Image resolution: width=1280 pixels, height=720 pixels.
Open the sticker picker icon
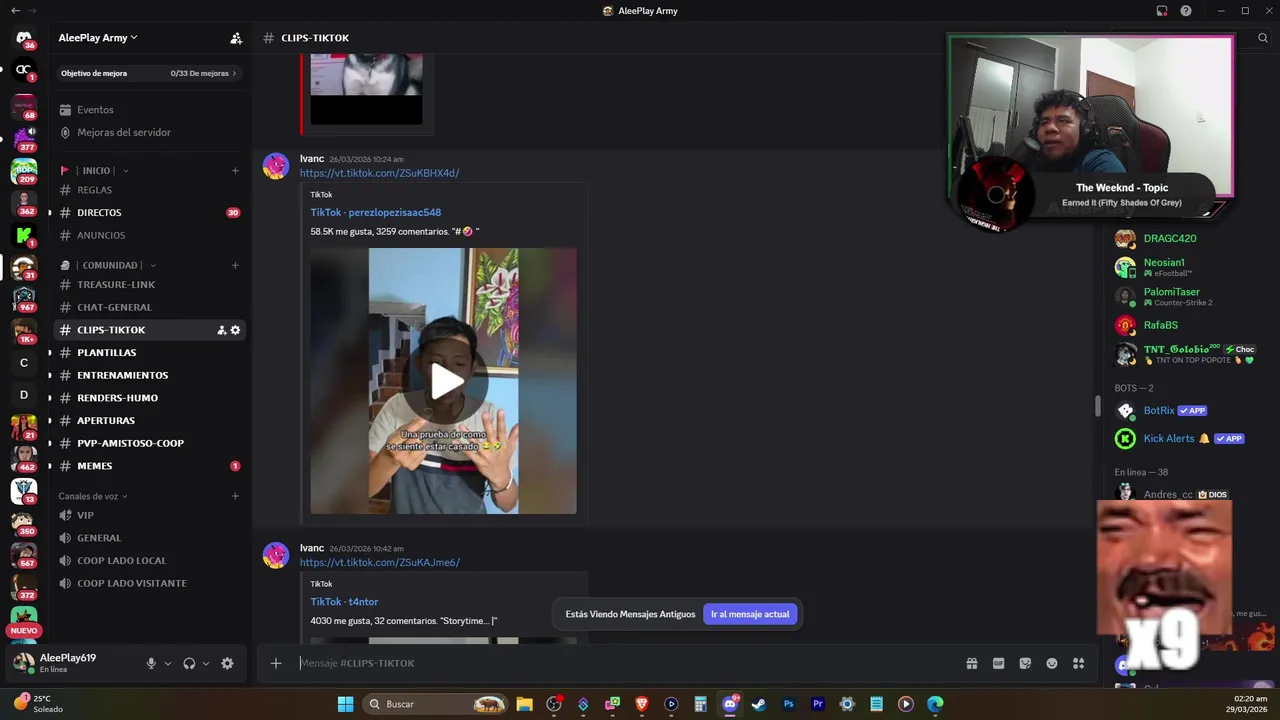coord(1025,663)
